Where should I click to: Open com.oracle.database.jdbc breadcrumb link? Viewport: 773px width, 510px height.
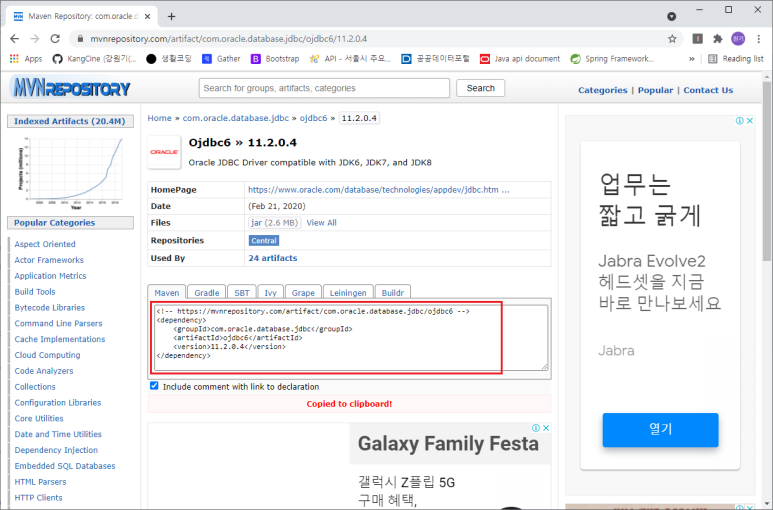(236, 118)
